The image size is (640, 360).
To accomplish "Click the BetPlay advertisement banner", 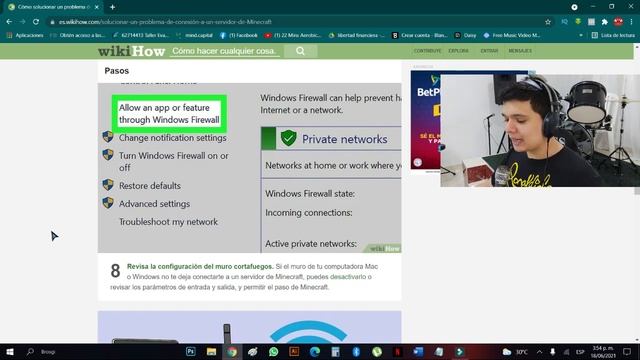I will tap(426, 120).
